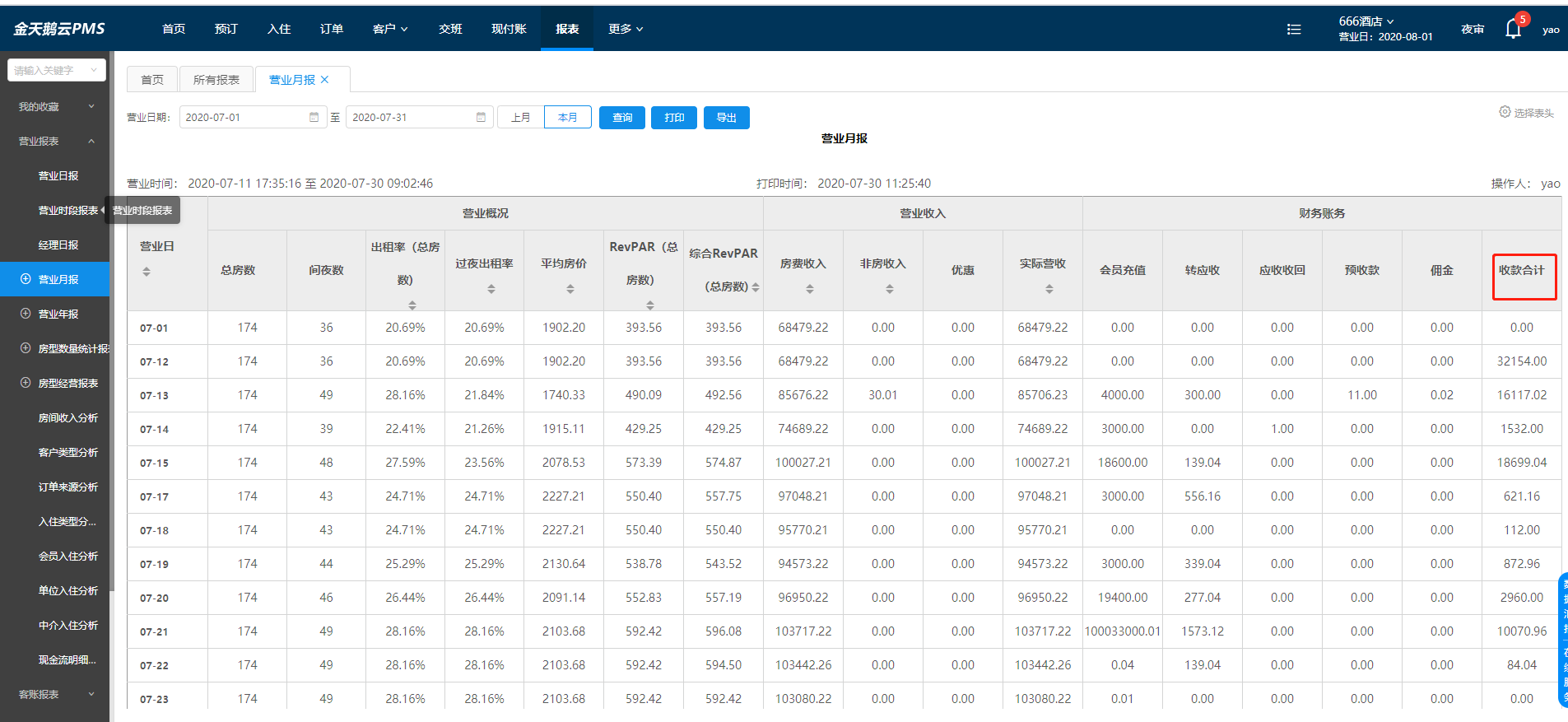Click plus icon beside 房型数量统计报表

[x=26, y=348]
